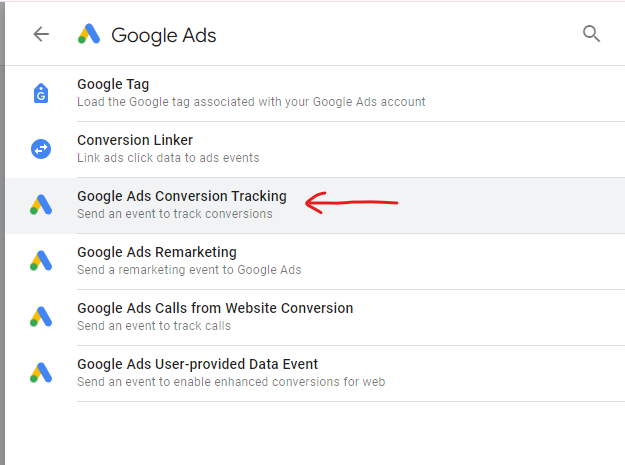The image size is (625, 465).
Task: Choose Google Ads User-provided Data Event
Action: [315, 373]
